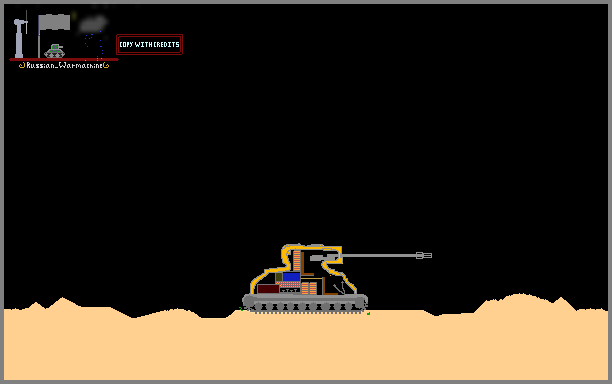Click the COPY WITH CREDITS button
This screenshot has width=612, height=384.
click(149, 44)
